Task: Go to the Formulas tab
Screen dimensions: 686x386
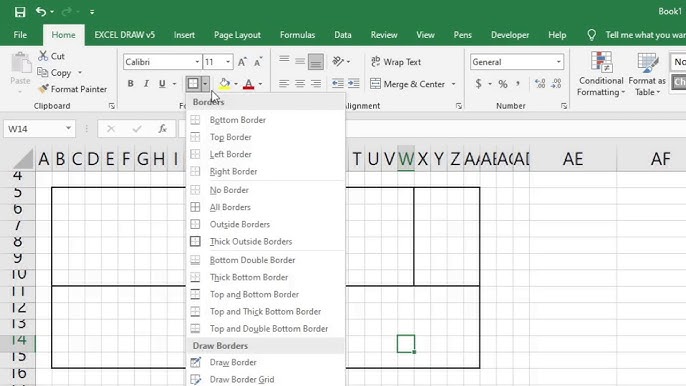Action: (x=298, y=35)
